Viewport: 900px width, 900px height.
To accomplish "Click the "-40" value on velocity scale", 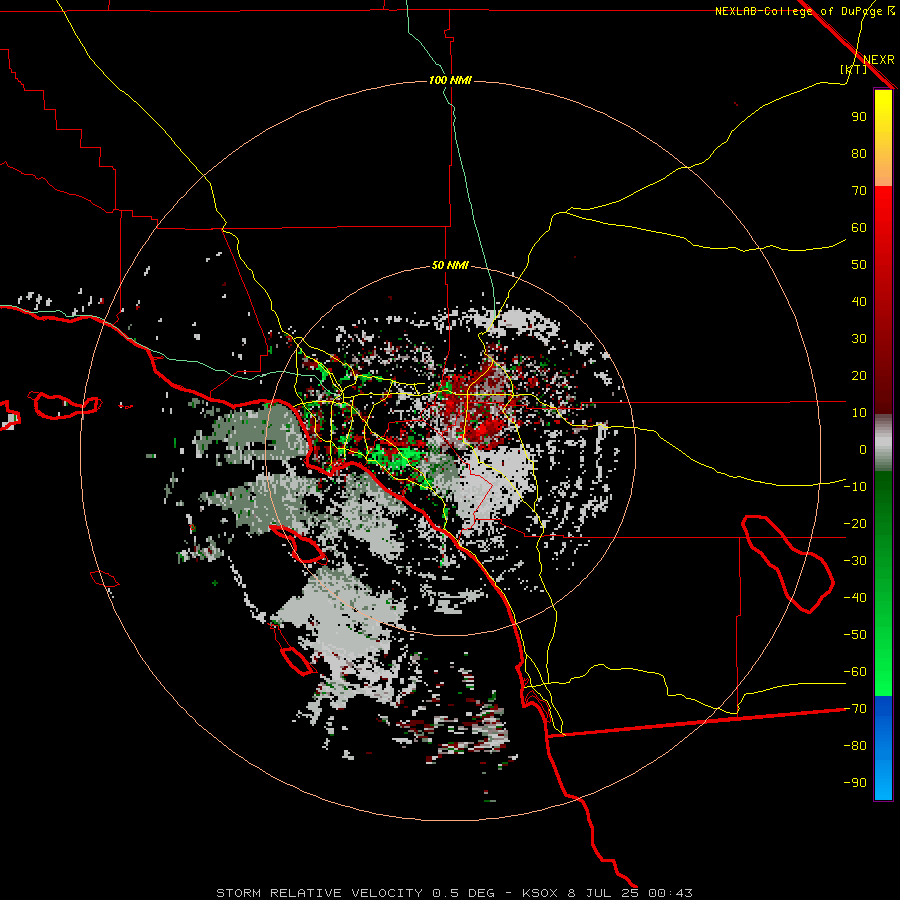I will [x=855, y=598].
